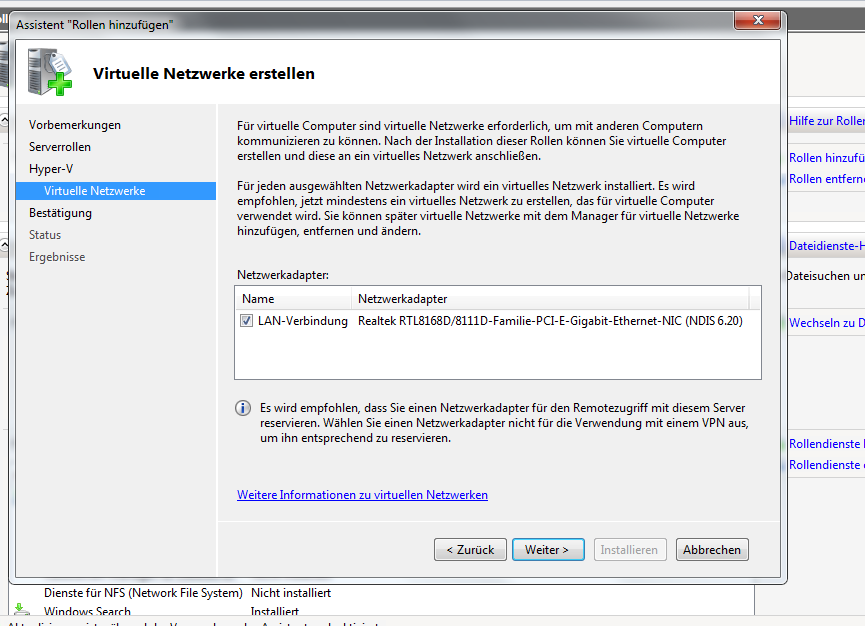This screenshot has width=865, height=626.
Task: Go back using the Zurück button
Action: point(470,550)
